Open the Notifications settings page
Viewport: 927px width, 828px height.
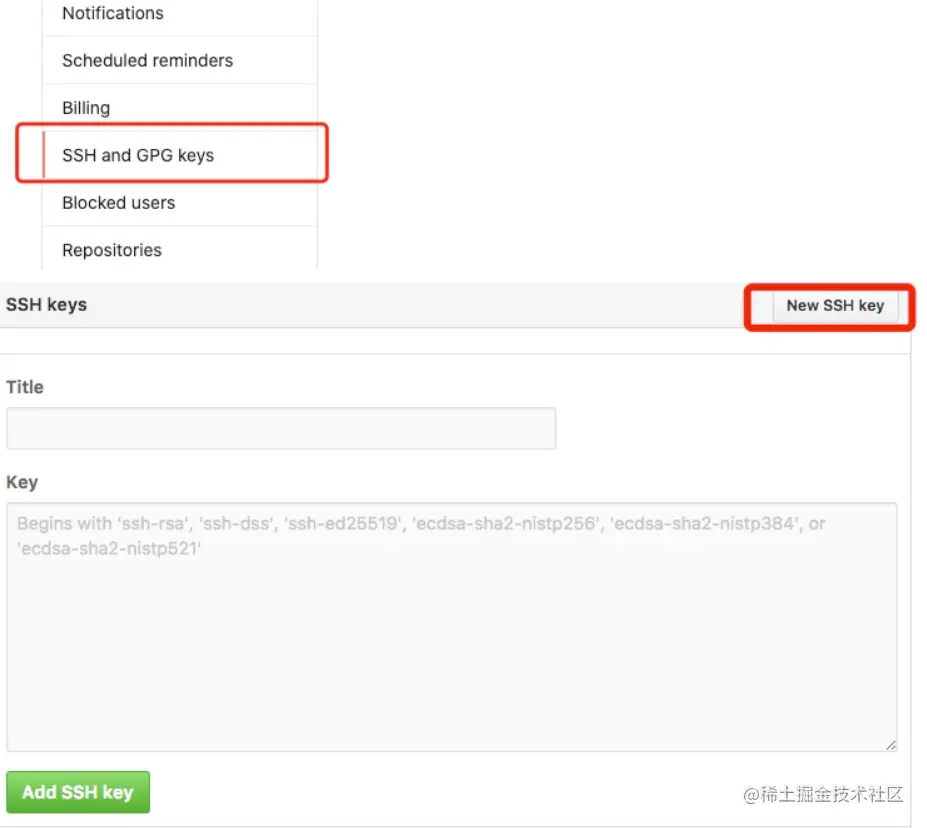tap(180, 14)
